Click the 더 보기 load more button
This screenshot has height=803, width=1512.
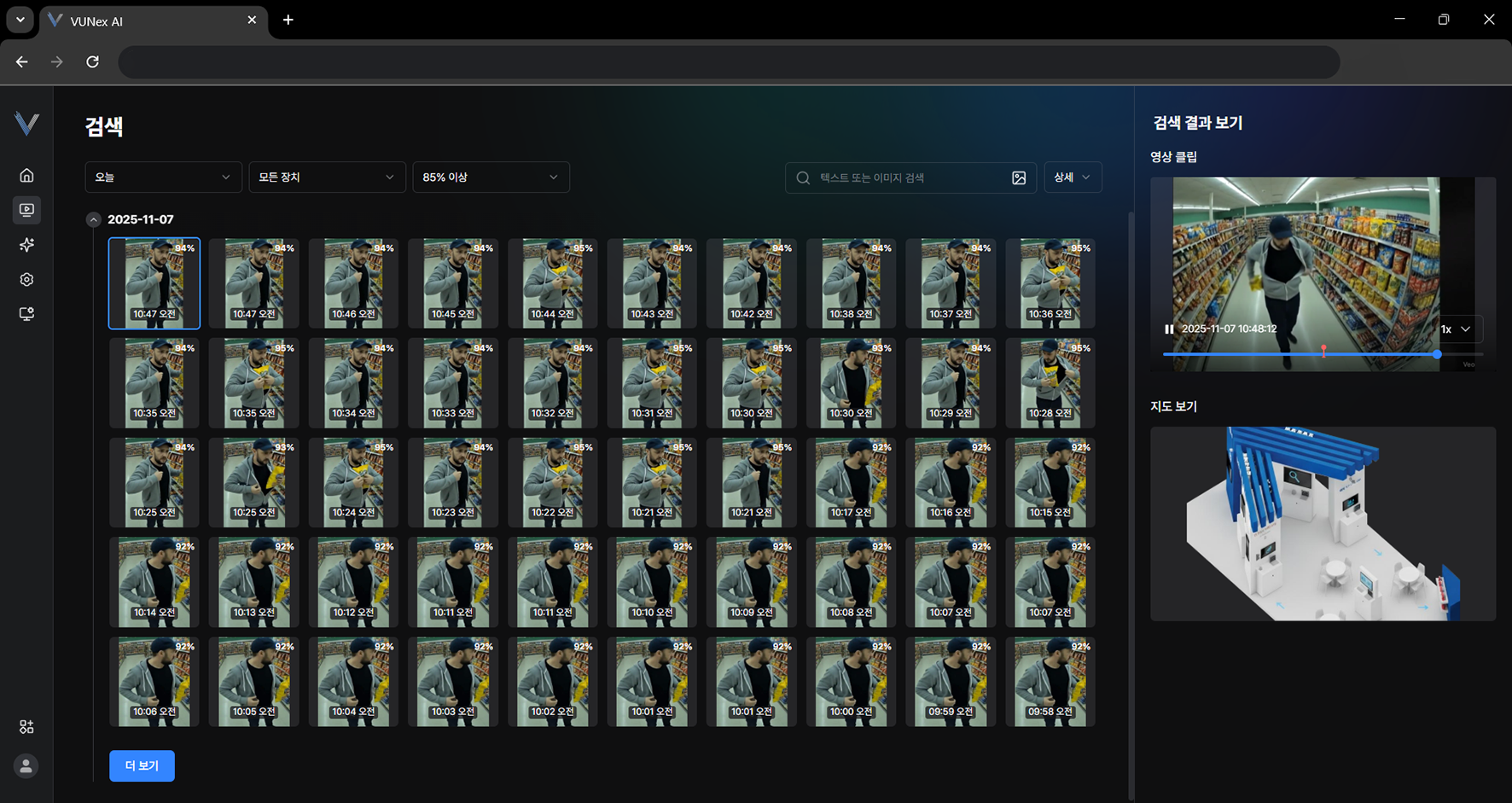142,766
